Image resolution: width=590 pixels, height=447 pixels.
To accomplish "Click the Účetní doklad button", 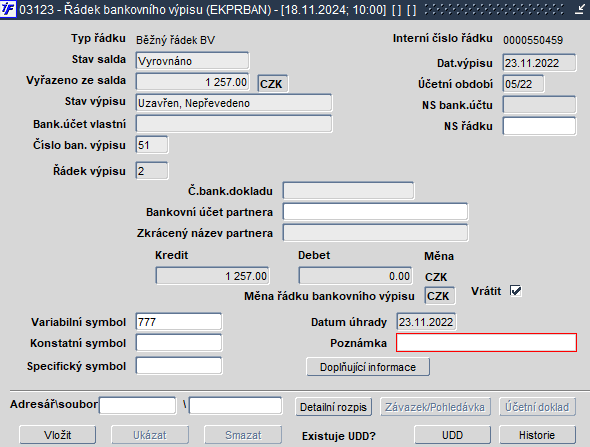I will point(537,407).
